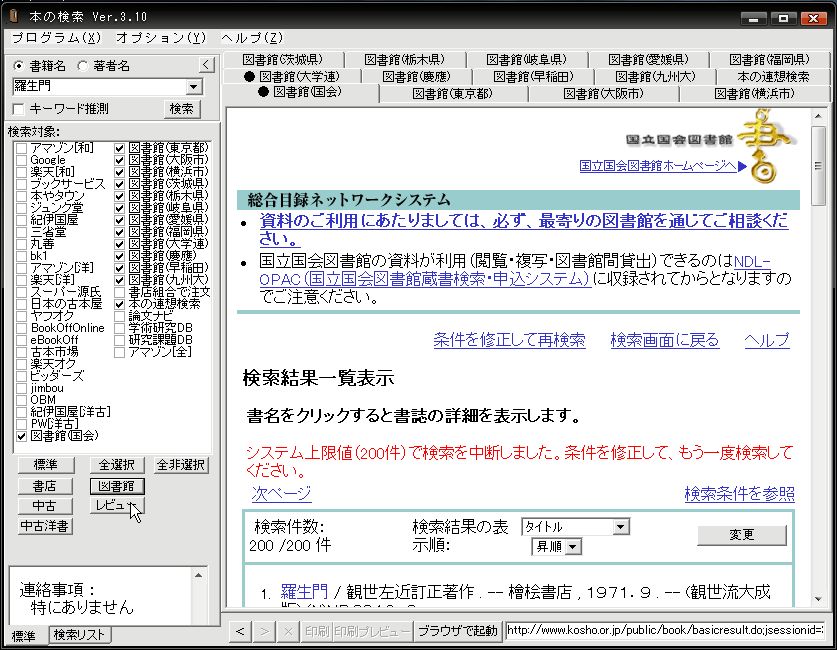Click the browser page vertical scrollbar thumb
Image resolution: width=837 pixels, height=650 pixels.
click(x=818, y=166)
